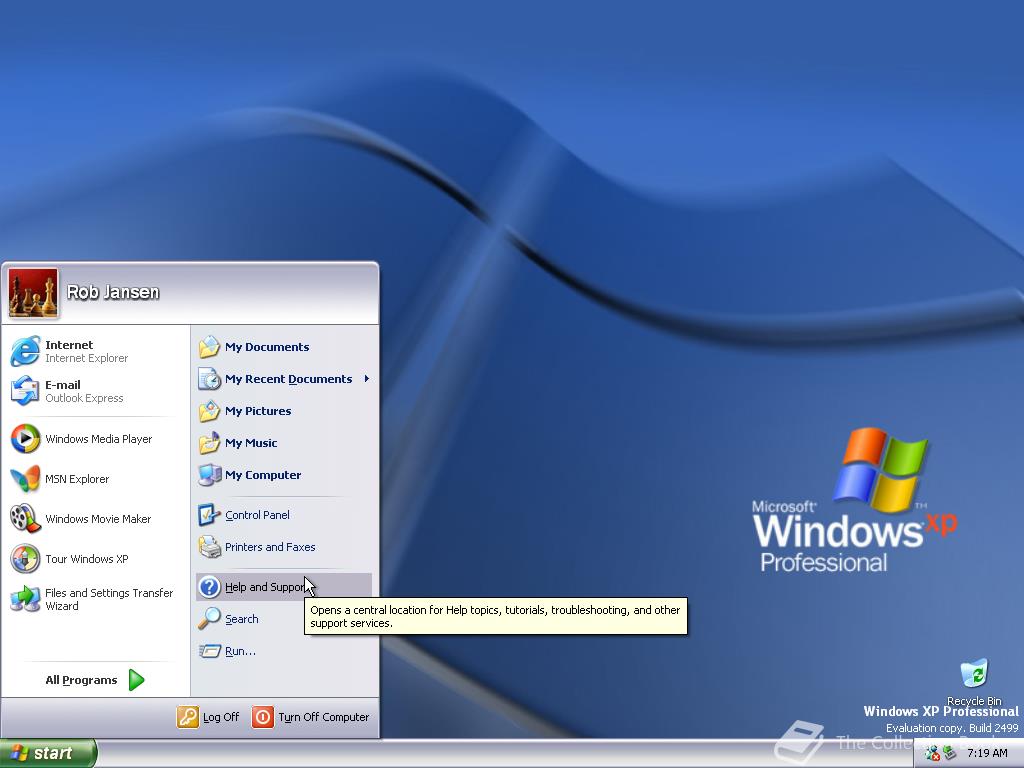The image size is (1024, 768).
Task: Click the Log Off text label
Action: click(221, 717)
